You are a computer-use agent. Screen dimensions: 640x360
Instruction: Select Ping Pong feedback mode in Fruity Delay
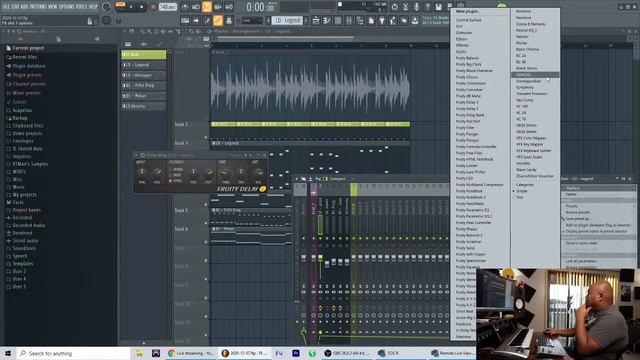[176, 181]
